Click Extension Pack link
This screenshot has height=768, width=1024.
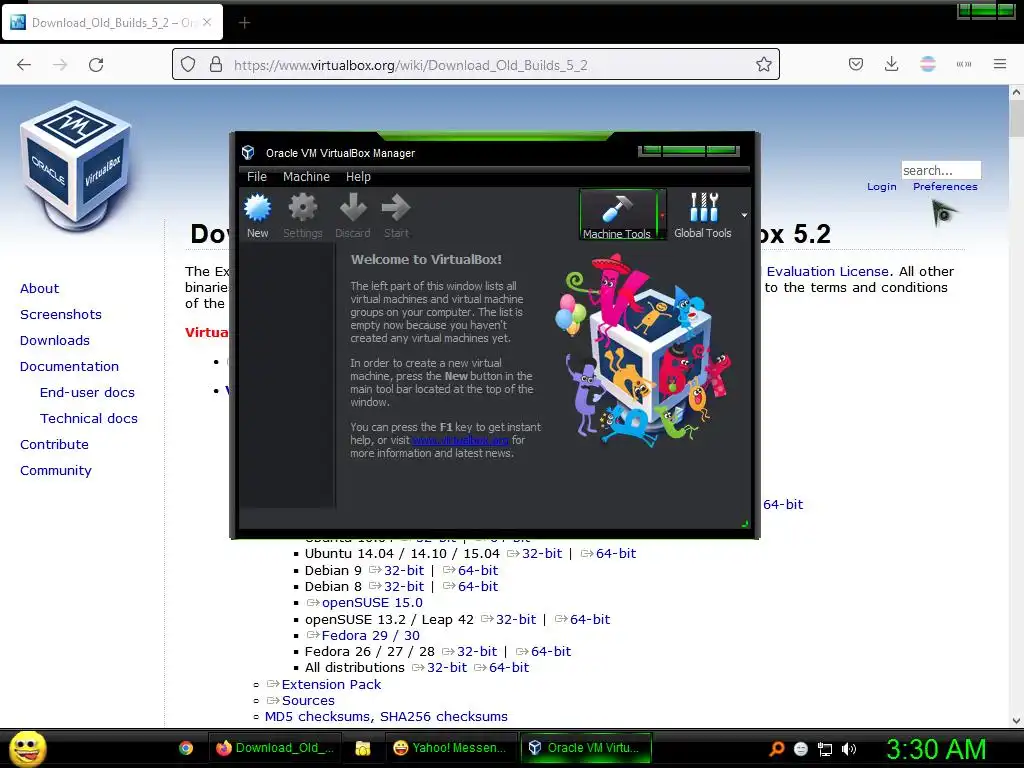point(331,684)
